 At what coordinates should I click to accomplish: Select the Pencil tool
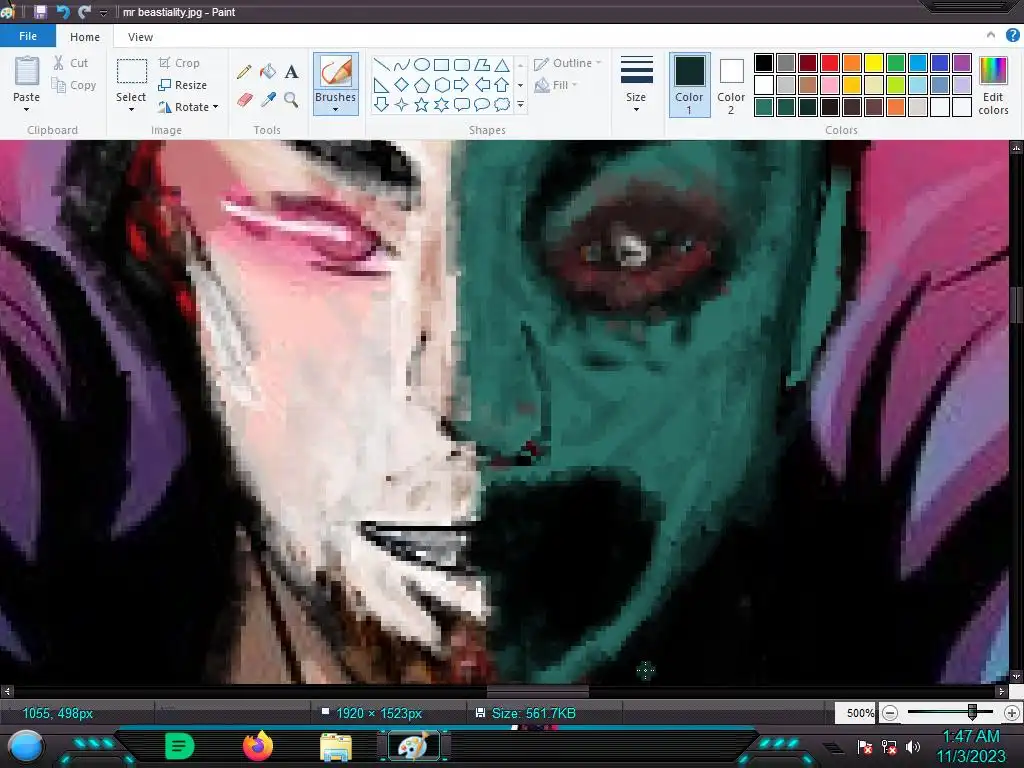click(244, 72)
